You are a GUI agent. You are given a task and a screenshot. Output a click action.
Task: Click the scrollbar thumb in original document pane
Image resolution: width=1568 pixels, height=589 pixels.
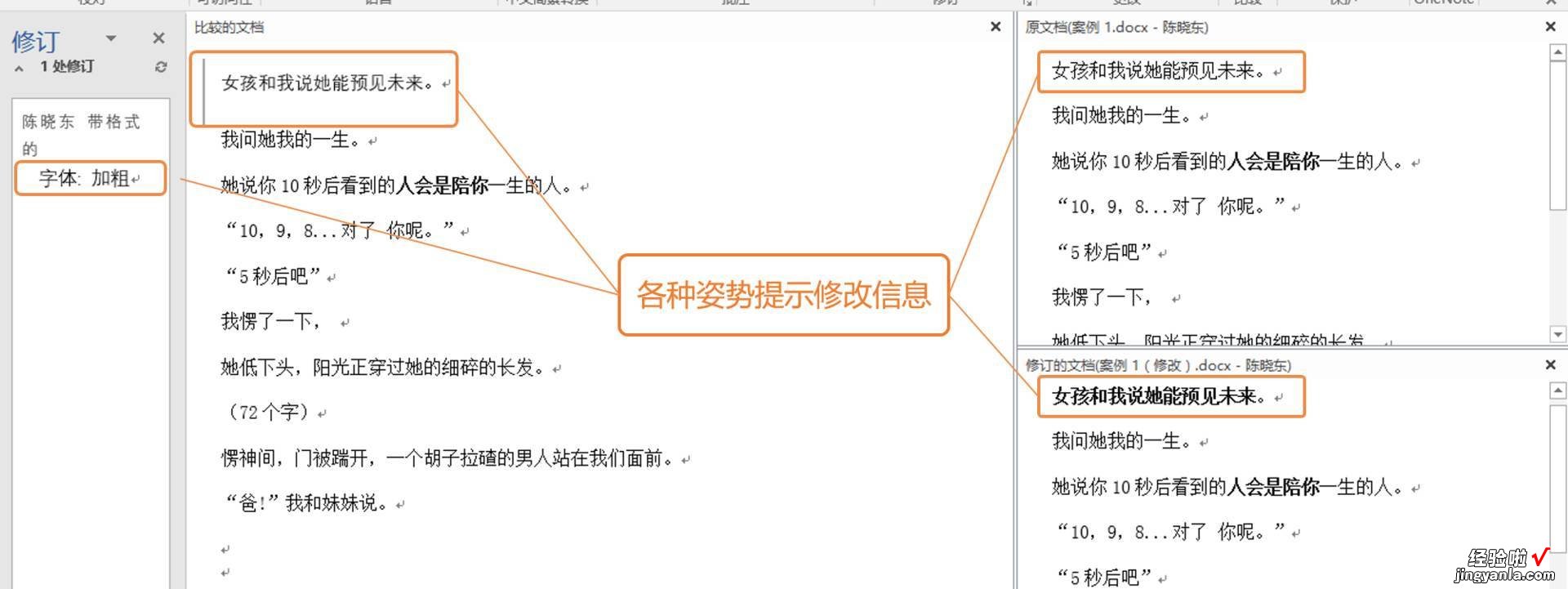(1557, 136)
